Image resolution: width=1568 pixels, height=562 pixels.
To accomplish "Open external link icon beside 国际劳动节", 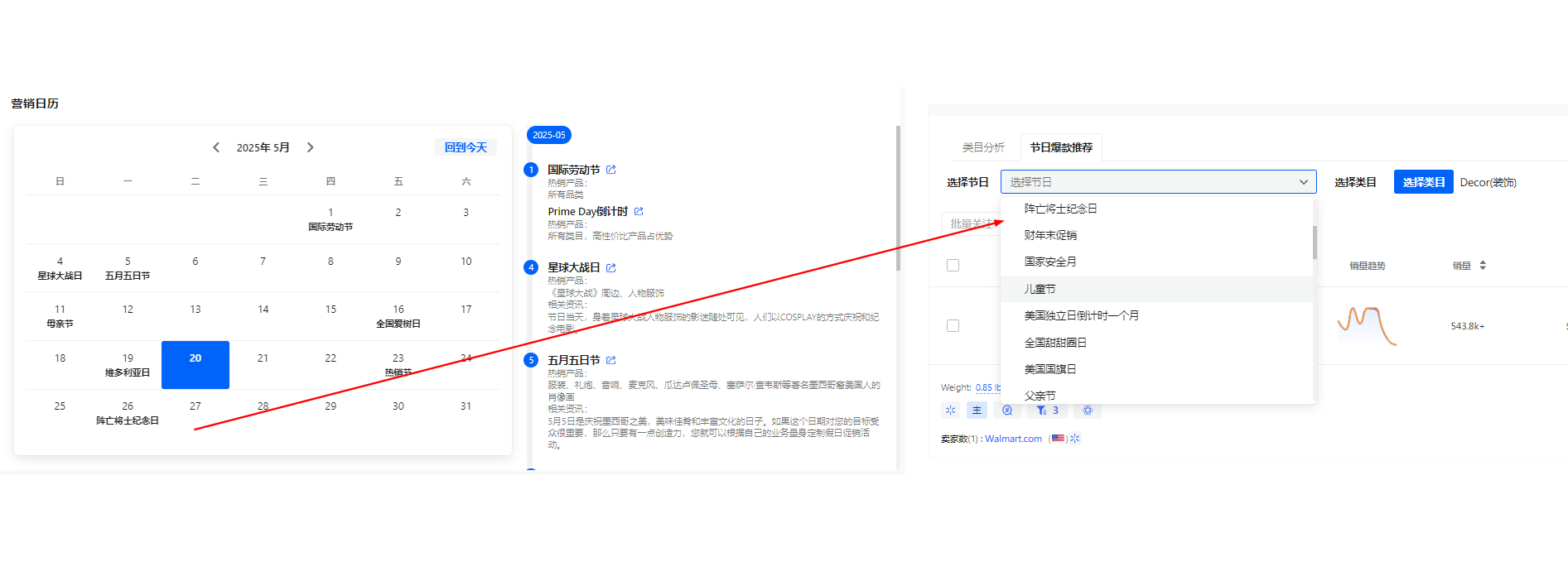I will pos(610,170).
